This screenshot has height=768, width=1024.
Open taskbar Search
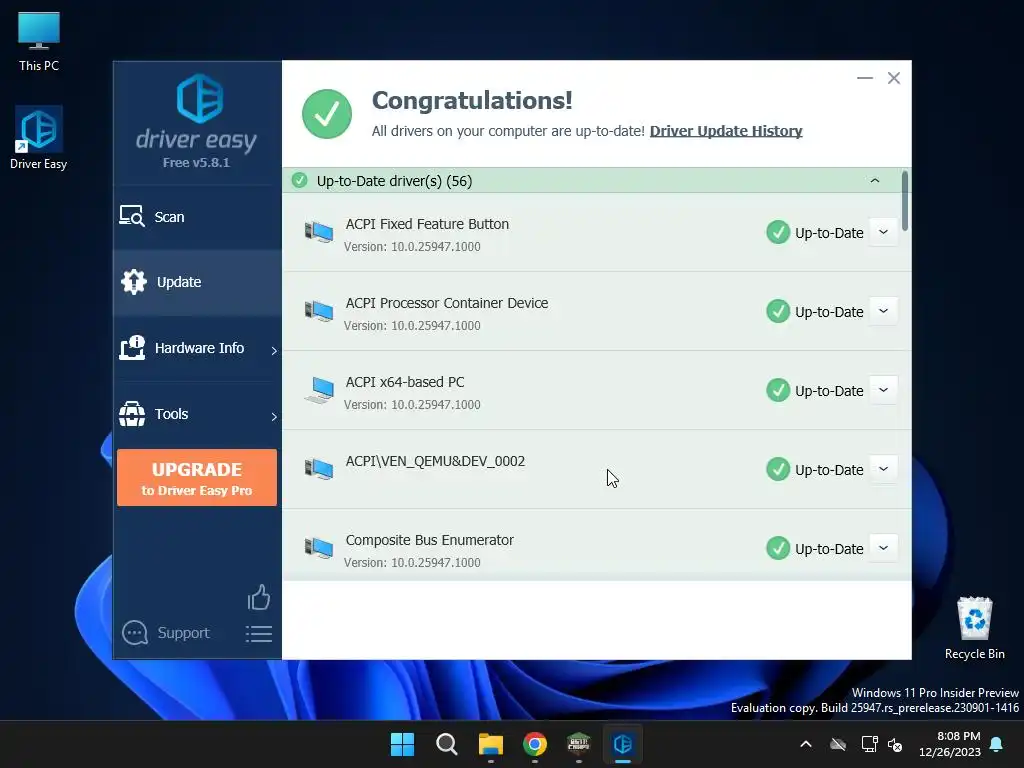click(447, 744)
